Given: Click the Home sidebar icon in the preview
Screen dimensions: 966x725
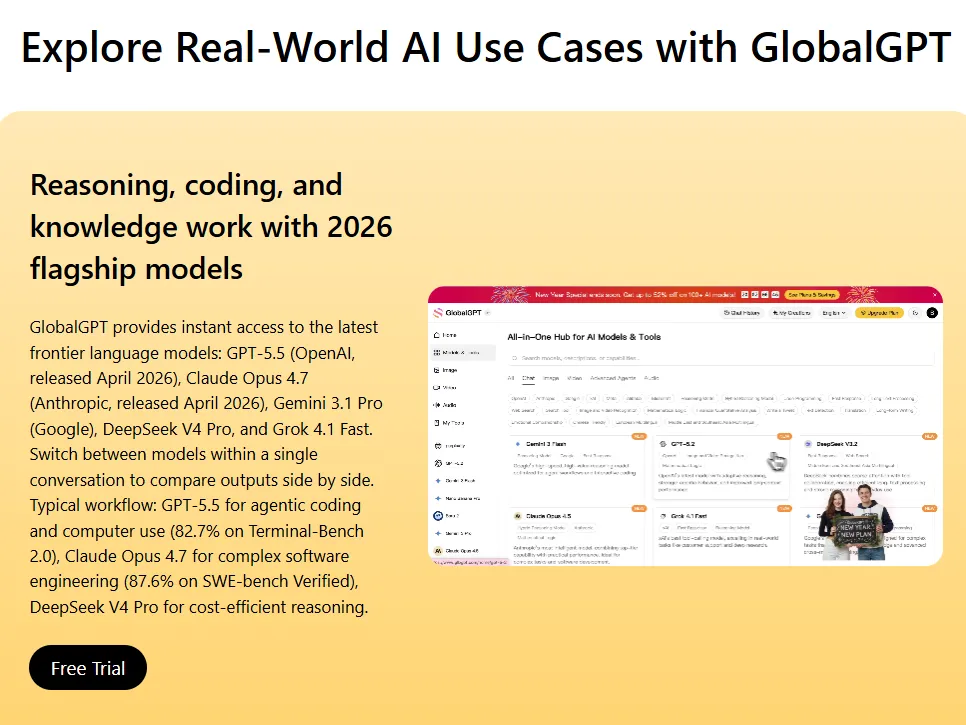Looking at the screenshot, I should click(x=437, y=335).
